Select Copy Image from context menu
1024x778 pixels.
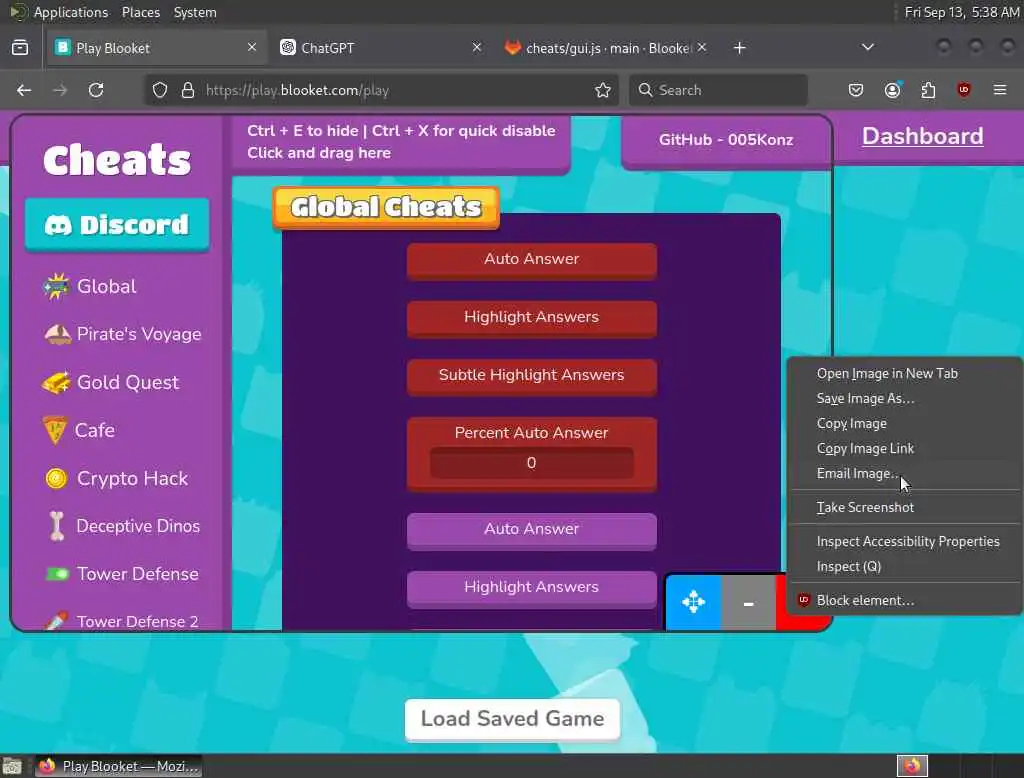[x=904, y=423]
